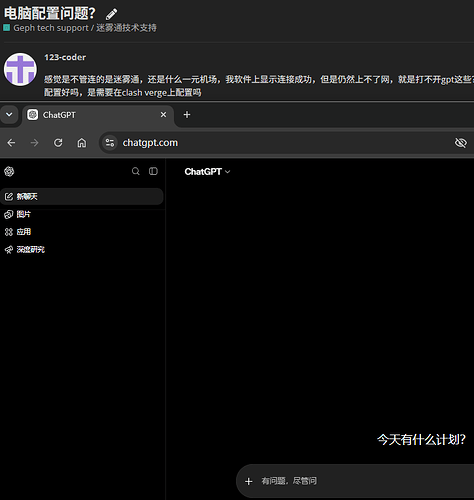
Task: Open a new browser tab with plus
Action: [x=187, y=115]
